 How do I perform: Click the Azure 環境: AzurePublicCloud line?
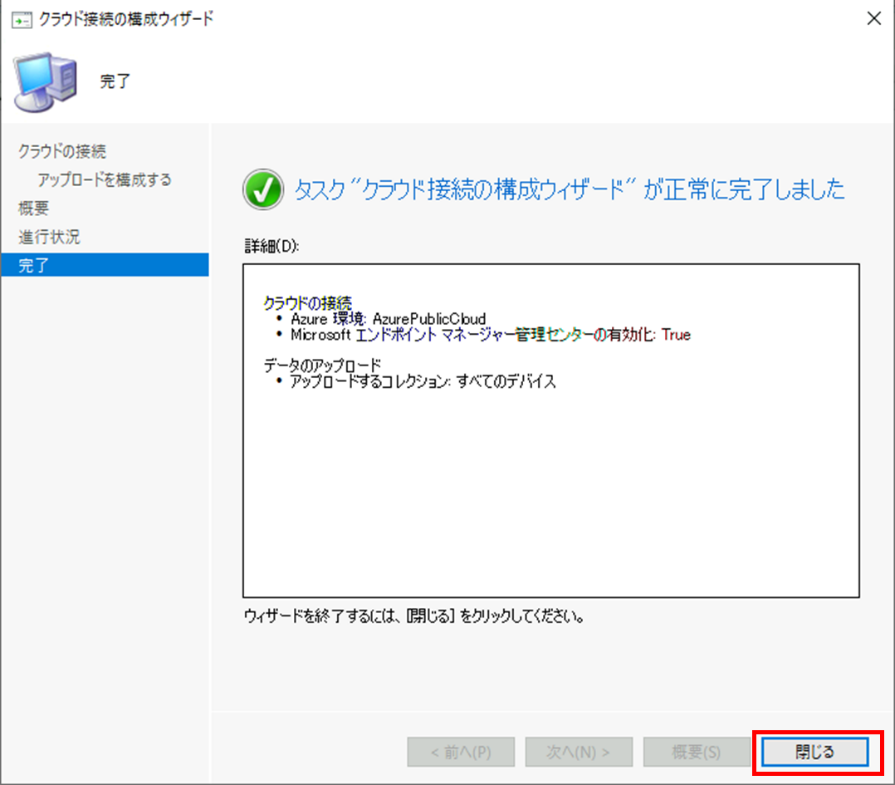388,319
